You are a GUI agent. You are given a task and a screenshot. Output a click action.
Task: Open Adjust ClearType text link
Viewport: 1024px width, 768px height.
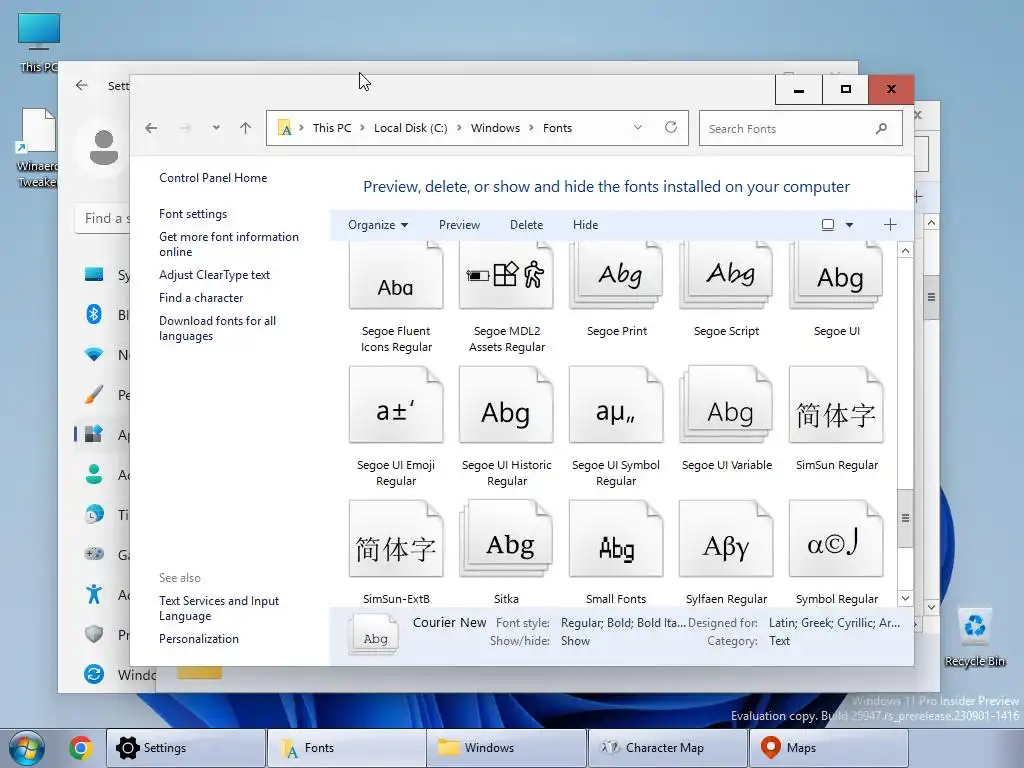pyautogui.click(x=214, y=275)
